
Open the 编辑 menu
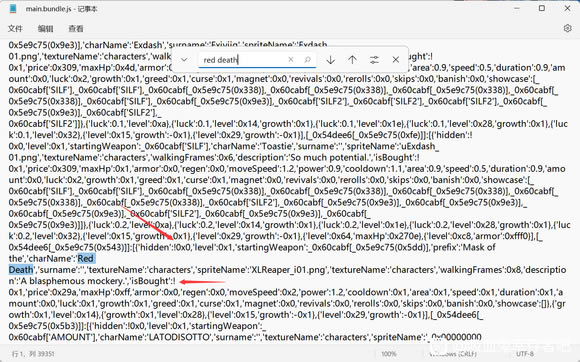[x=45, y=28]
